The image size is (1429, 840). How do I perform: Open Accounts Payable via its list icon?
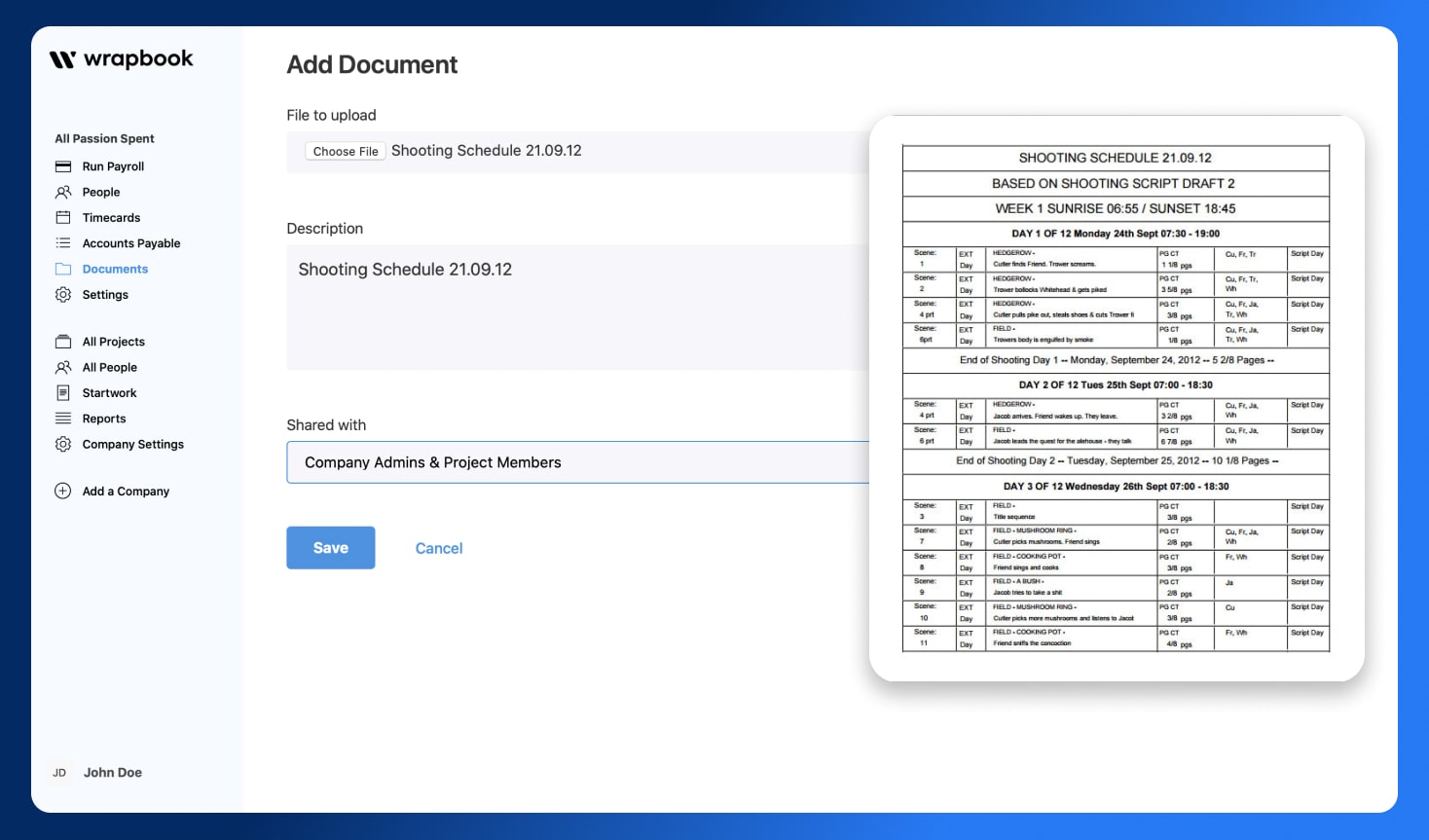pyautogui.click(x=62, y=242)
